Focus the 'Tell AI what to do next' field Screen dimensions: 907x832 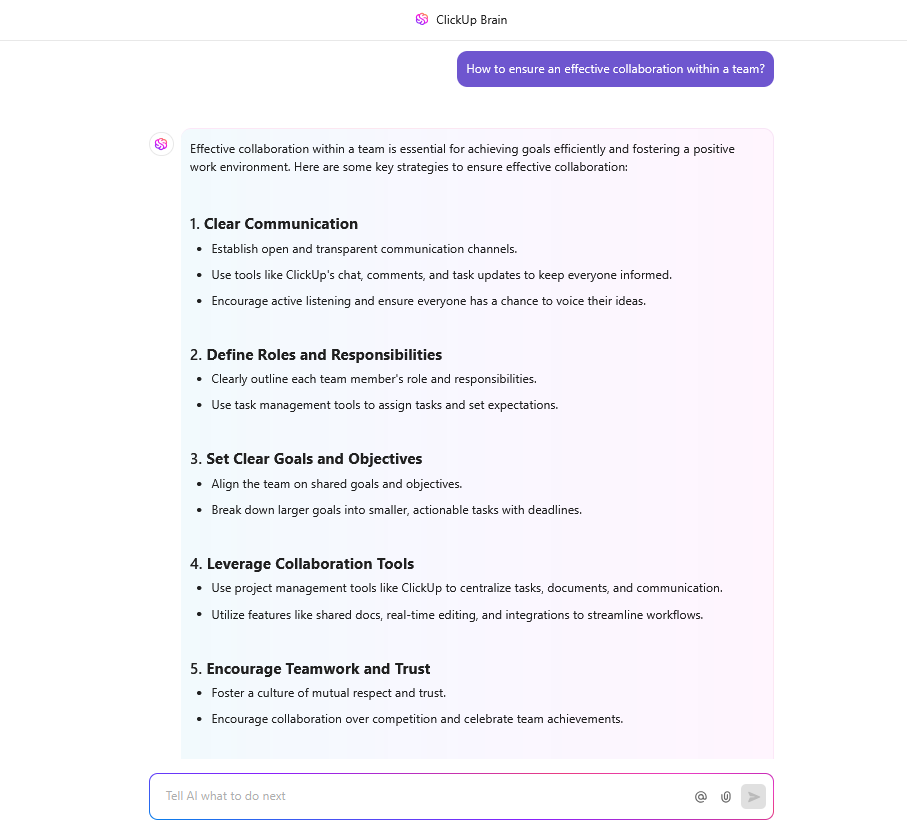click(420, 796)
